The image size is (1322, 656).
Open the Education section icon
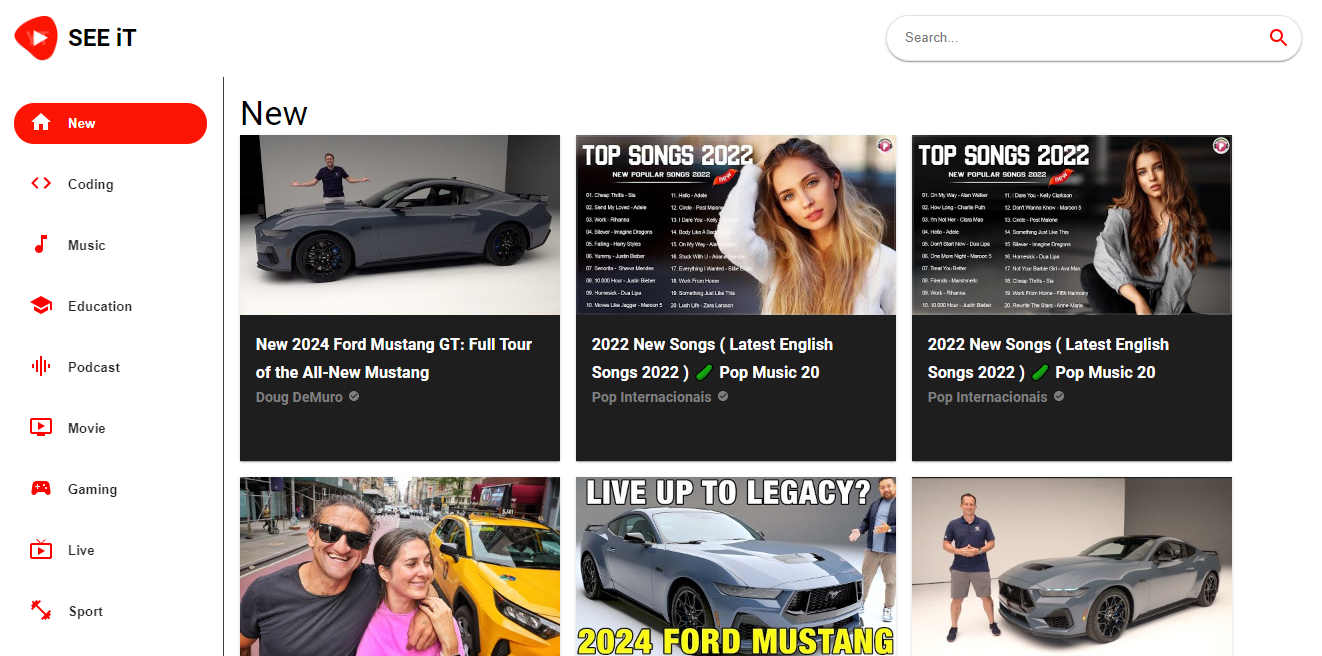click(x=40, y=305)
